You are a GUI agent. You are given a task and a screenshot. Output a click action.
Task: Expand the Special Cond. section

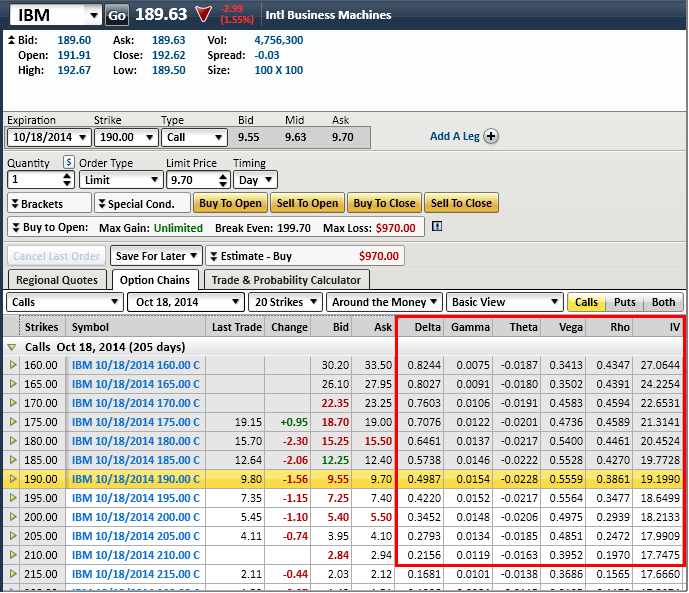142,203
